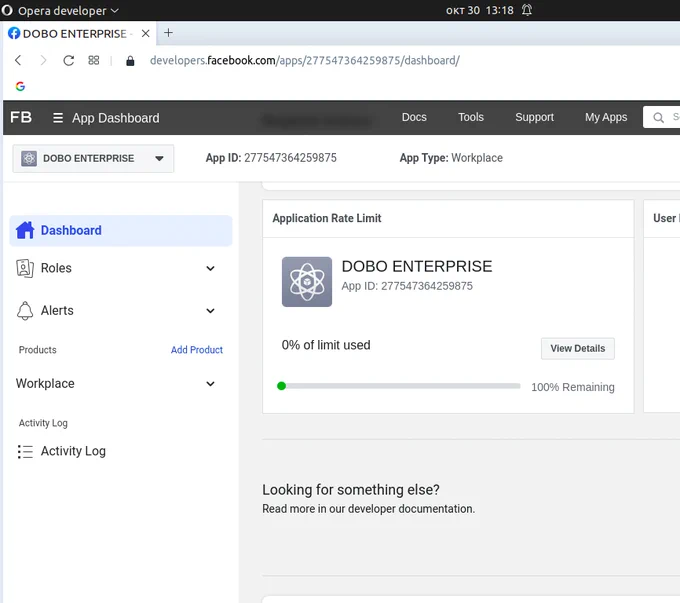Click the Looking for something else? heading

[351, 490]
